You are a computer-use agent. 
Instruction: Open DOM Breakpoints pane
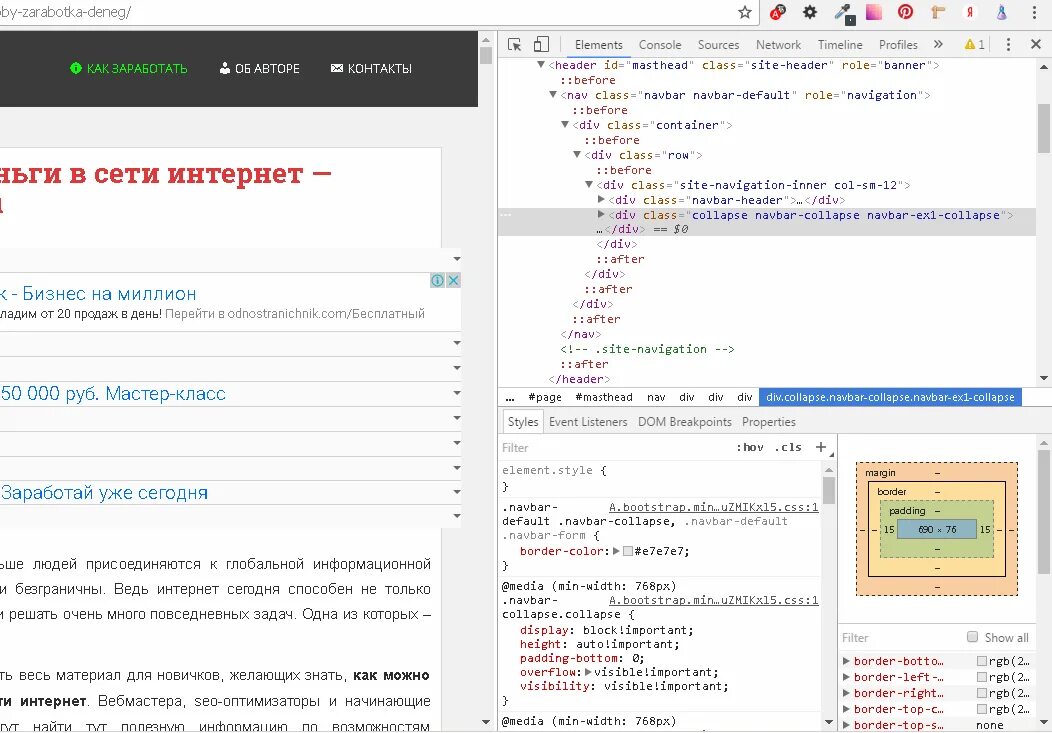tap(684, 422)
